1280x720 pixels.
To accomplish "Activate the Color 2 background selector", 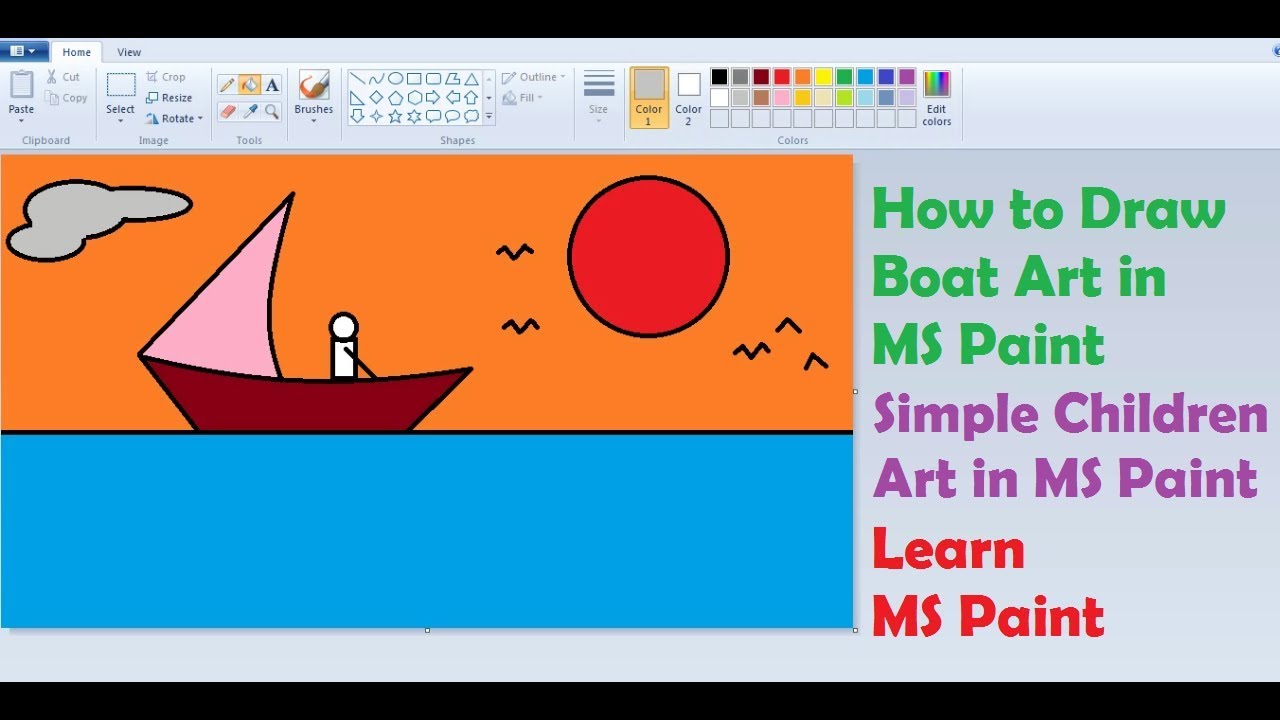I will pos(688,98).
